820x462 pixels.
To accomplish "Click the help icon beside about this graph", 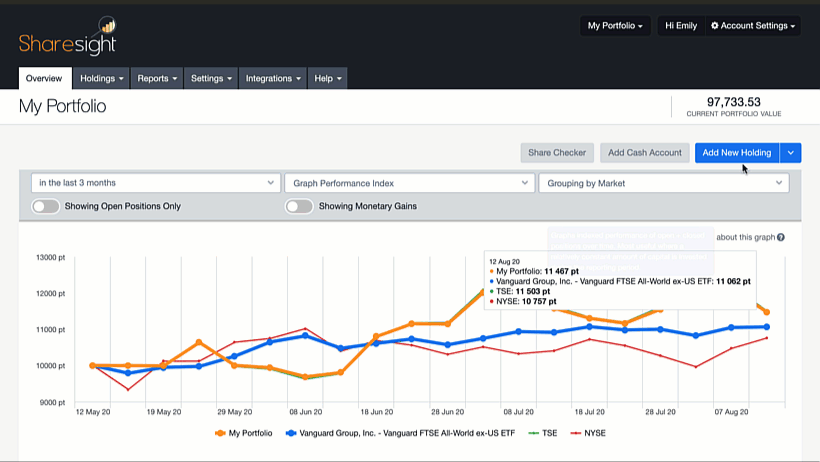I will tap(781, 237).
